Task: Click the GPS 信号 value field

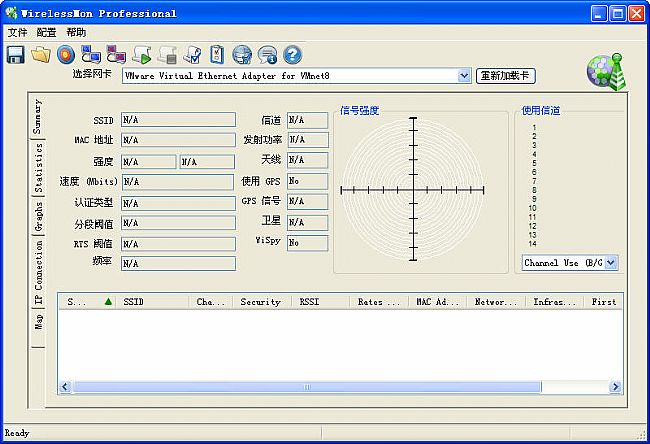Action: click(308, 201)
